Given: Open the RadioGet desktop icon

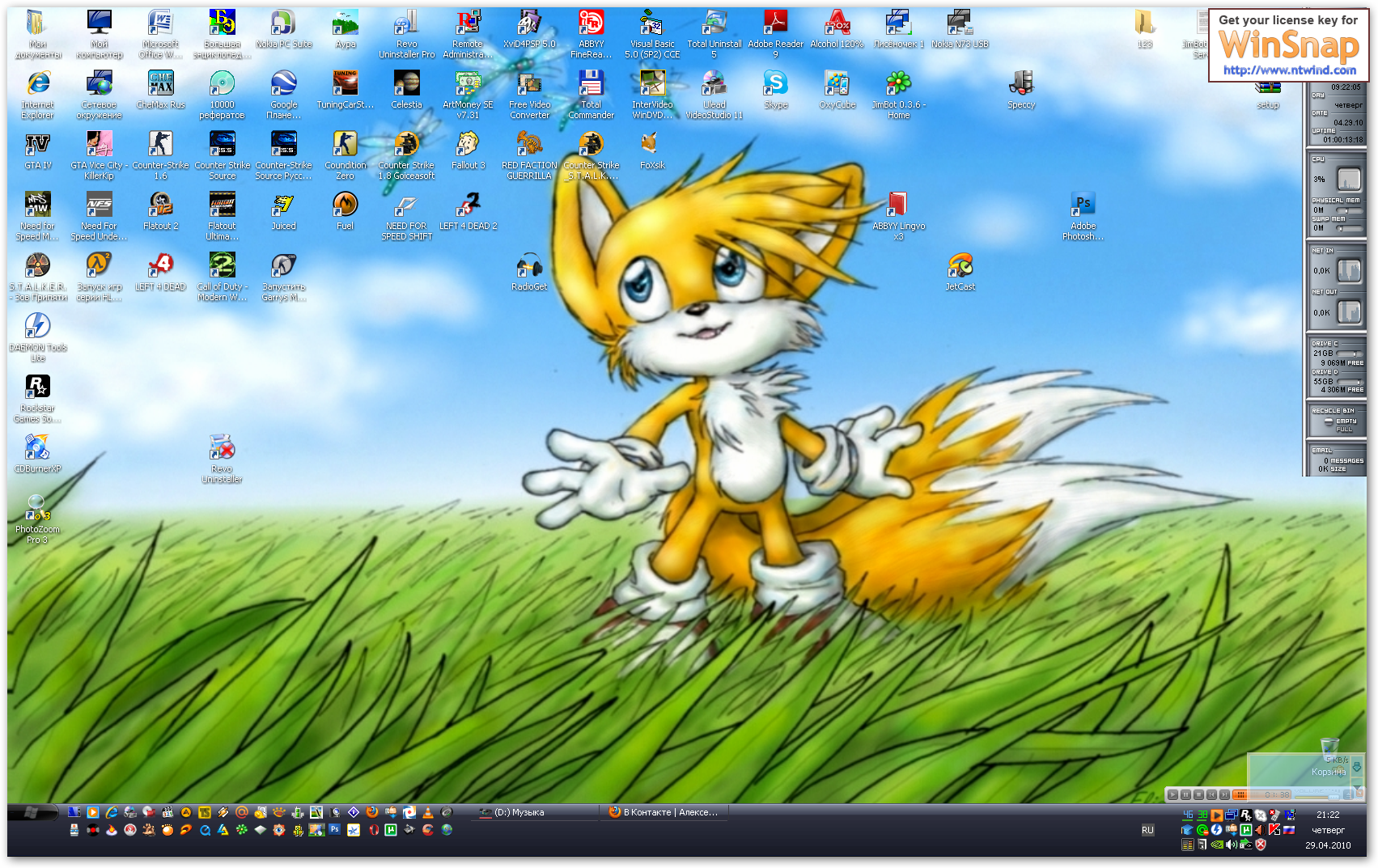Looking at the screenshot, I should pos(530,272).
